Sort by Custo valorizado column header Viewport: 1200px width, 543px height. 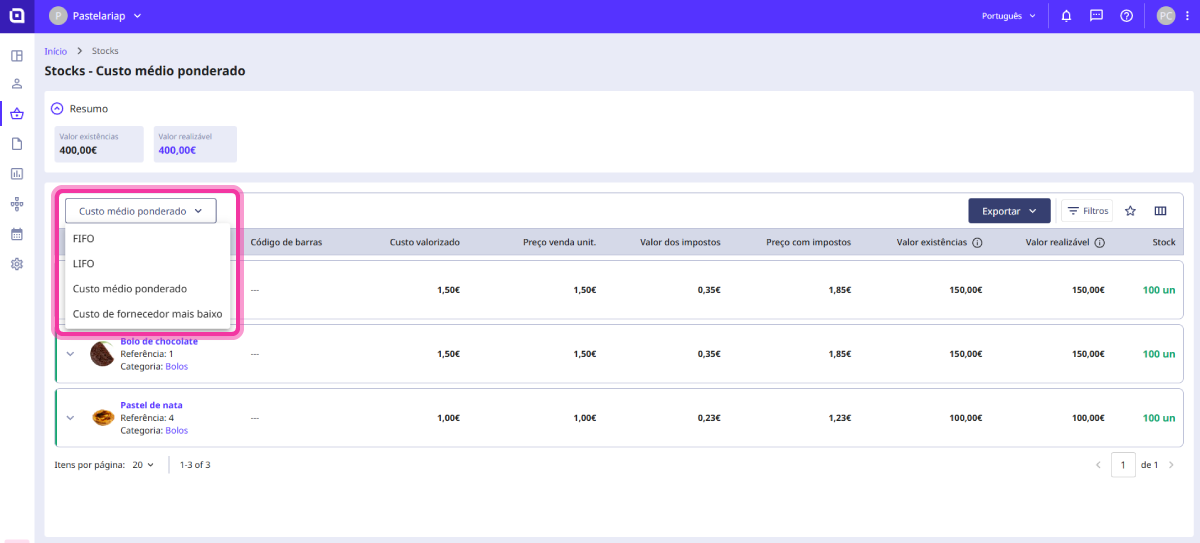click(x=425, y=242)
